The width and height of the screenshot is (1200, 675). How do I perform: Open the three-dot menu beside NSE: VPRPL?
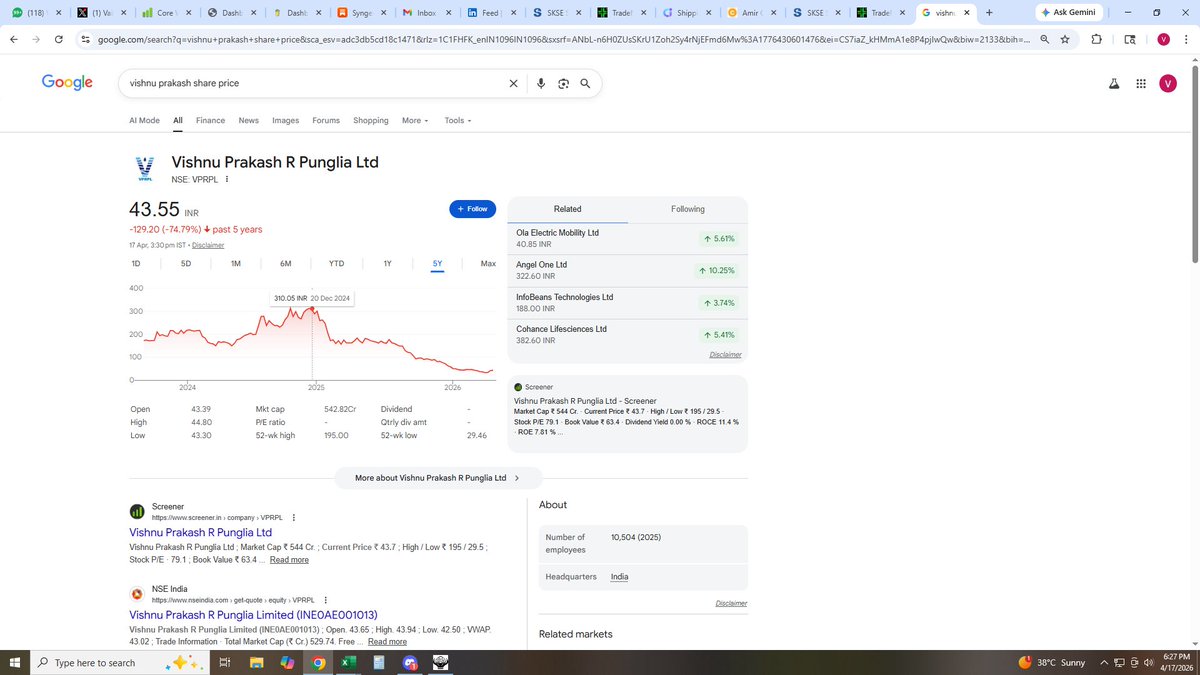227,179
